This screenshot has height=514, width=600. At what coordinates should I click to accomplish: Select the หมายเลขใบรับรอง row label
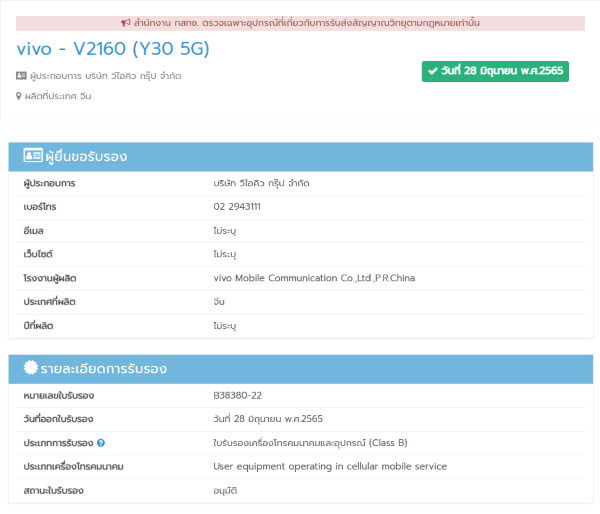tap(59, 396)
